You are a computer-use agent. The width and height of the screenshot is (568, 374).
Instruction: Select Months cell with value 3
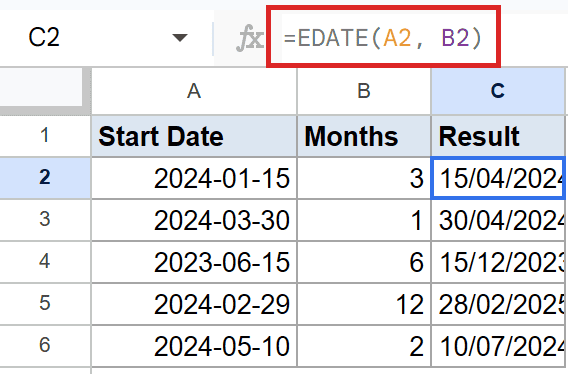364,178
